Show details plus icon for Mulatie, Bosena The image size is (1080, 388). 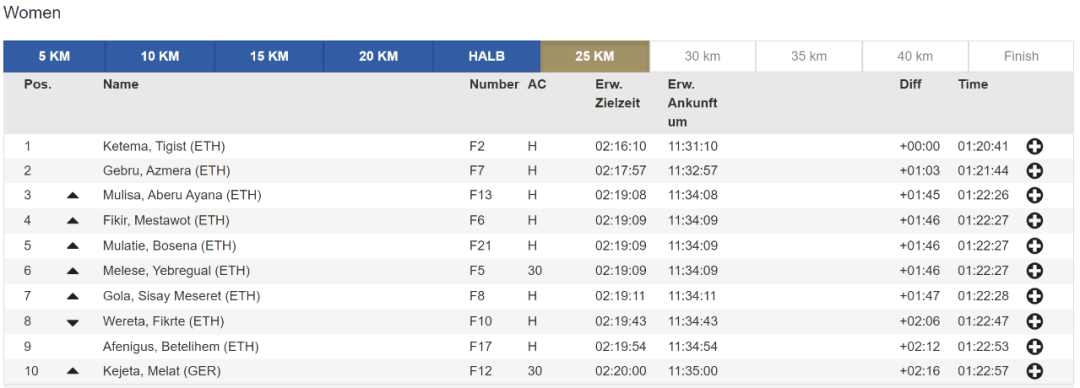point(1034,246)
